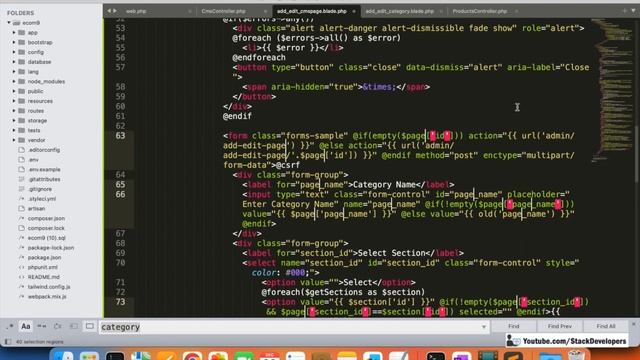The height and width of the screenshot is (360, 640).
Task: Open the .env.example file
Action: (44, 170)
